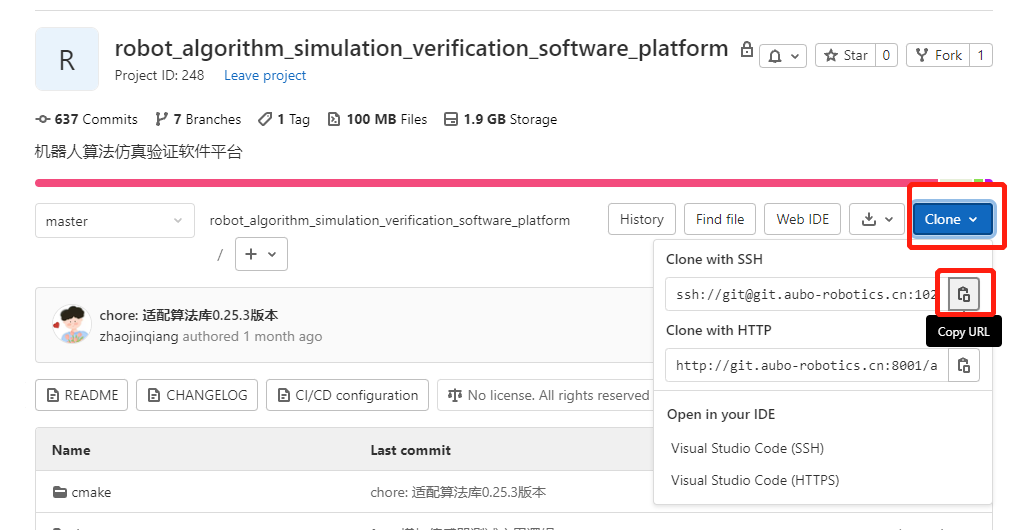Click the Project ID: 248 text
The height and width of the screenshot is (530, 1034).
click(x=160, y=75)
